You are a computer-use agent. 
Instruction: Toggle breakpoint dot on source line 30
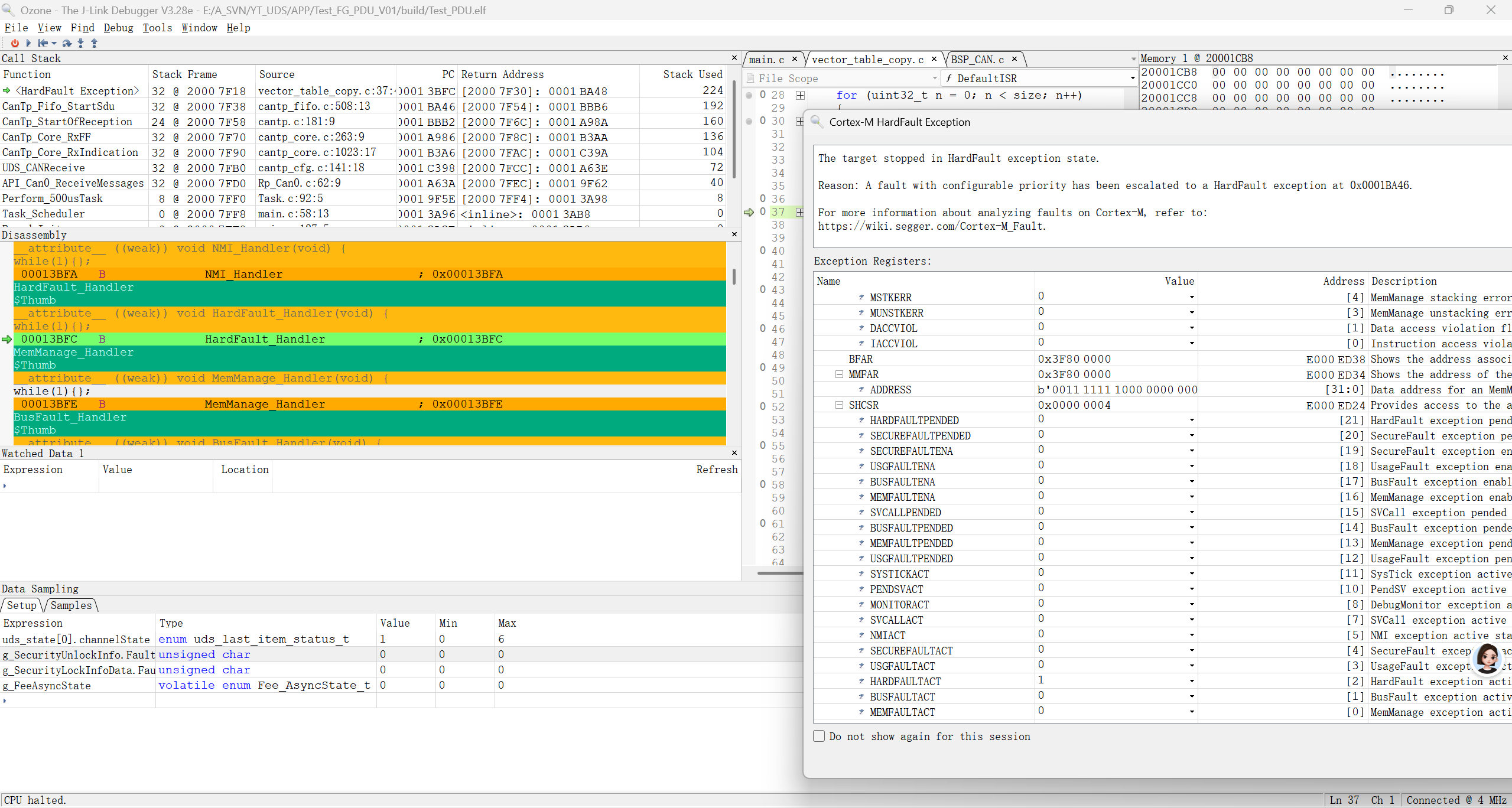coord(749,121)
